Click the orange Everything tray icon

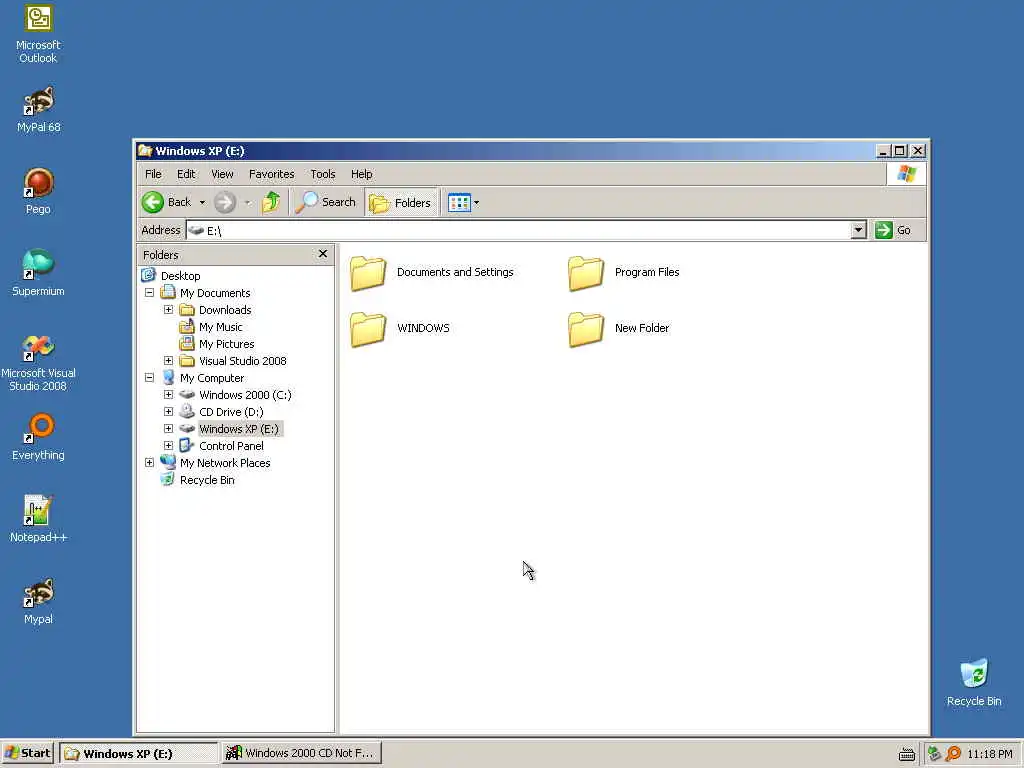tap(953, 754)
